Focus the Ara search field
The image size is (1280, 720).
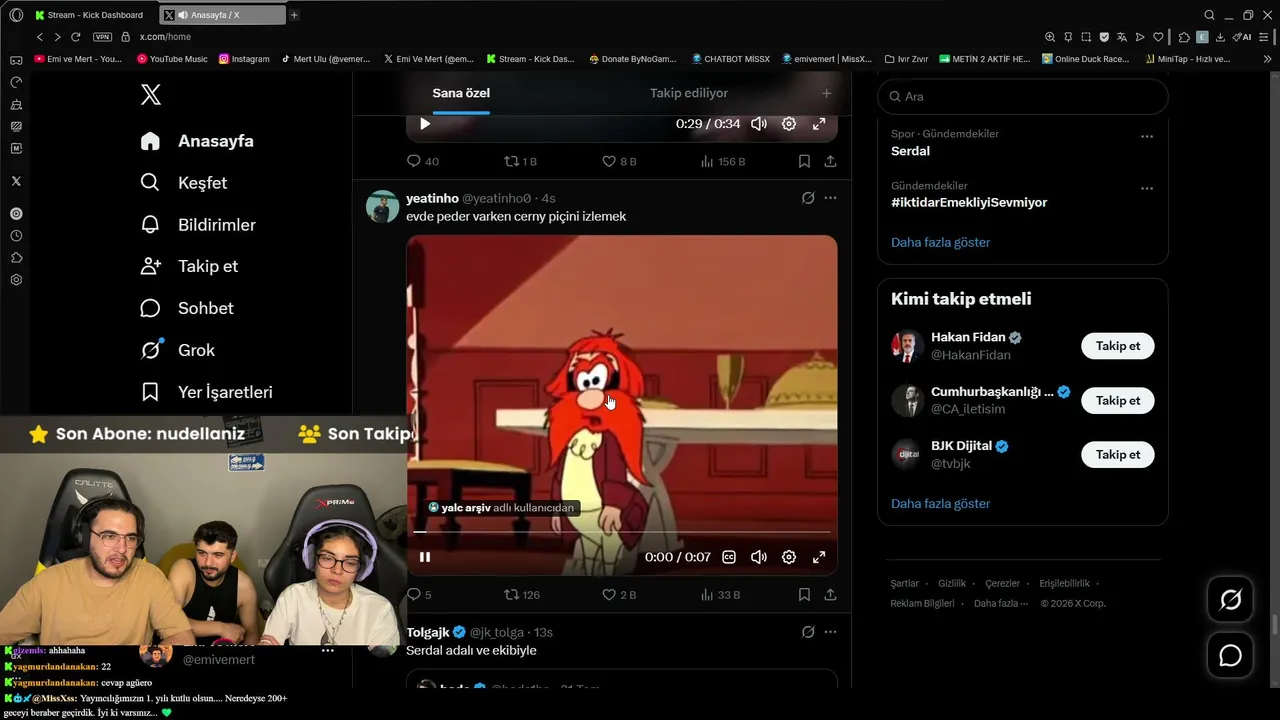[x=1023, y=97]
